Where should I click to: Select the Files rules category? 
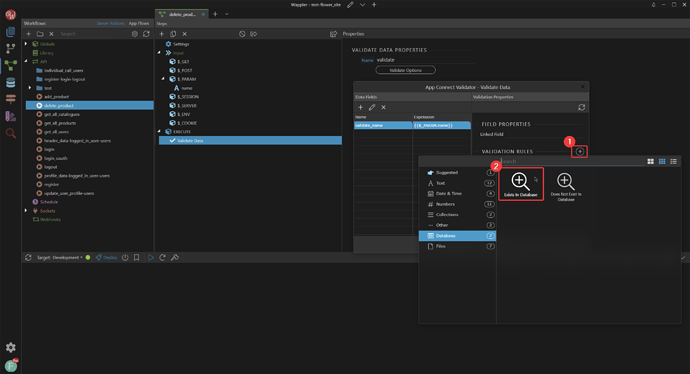(457, 246)
